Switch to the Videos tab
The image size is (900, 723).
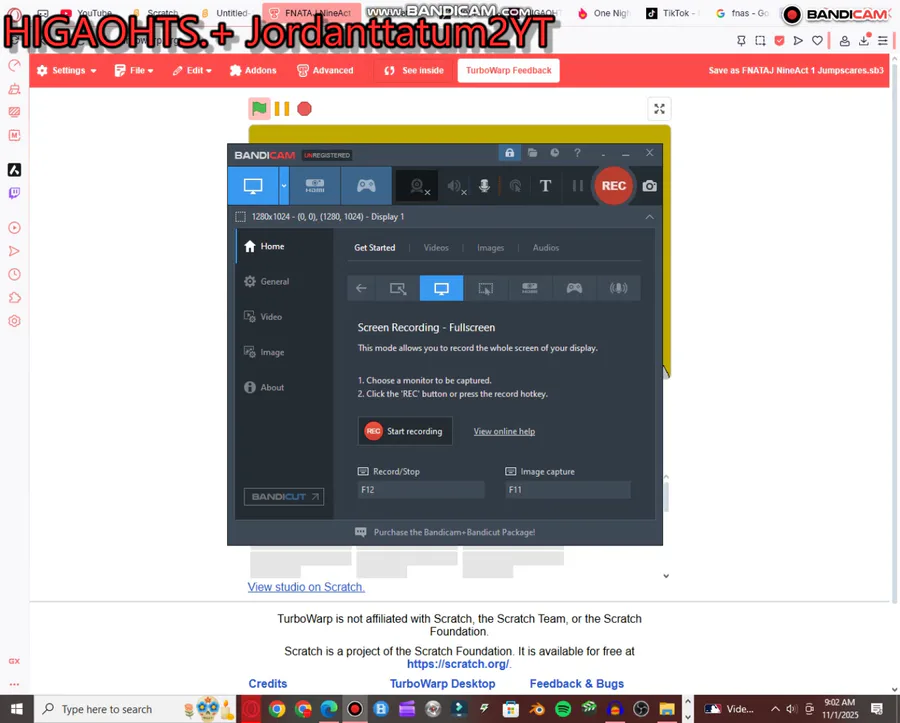[436, 248]
